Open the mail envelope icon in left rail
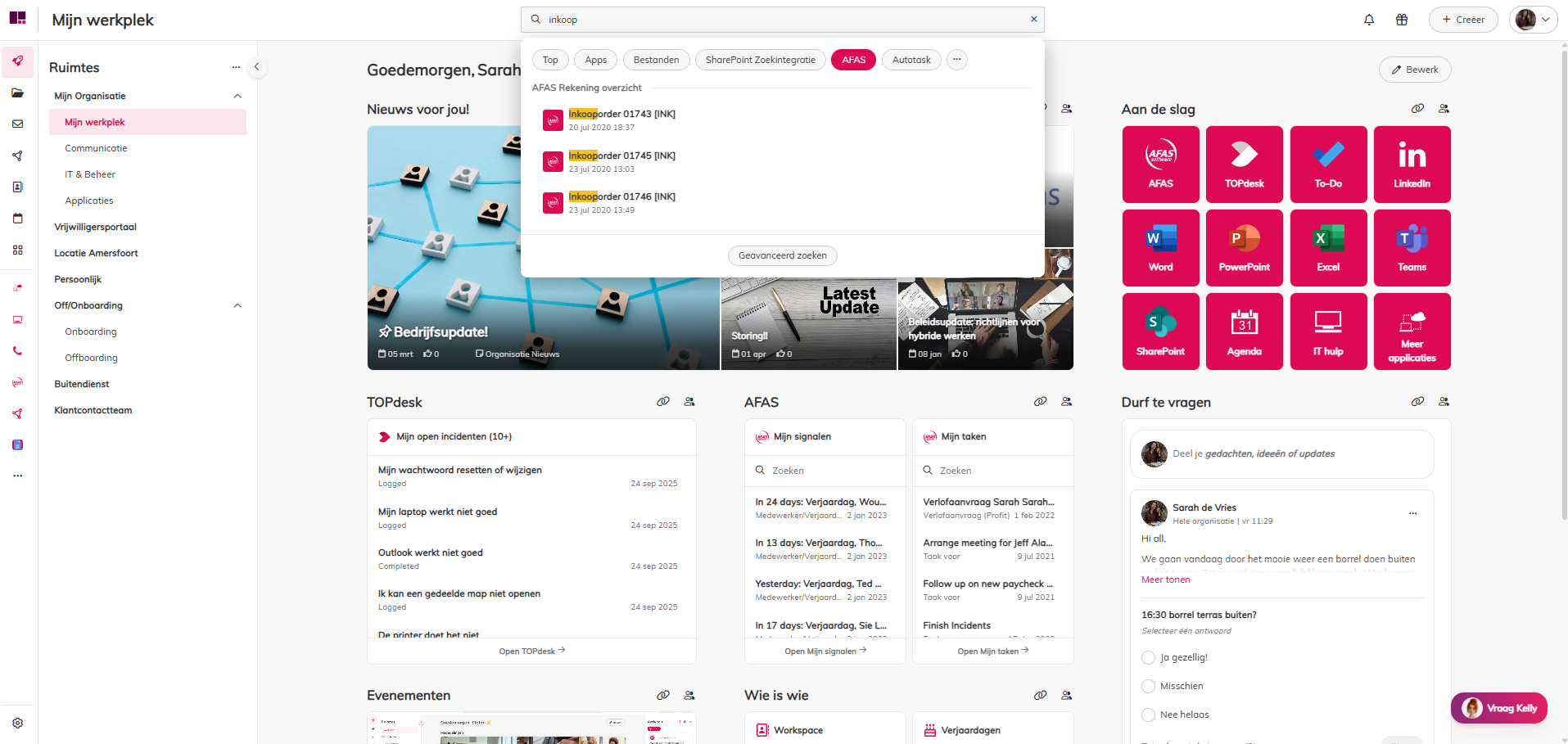The image size is (1568, 744). pos(17,124)
